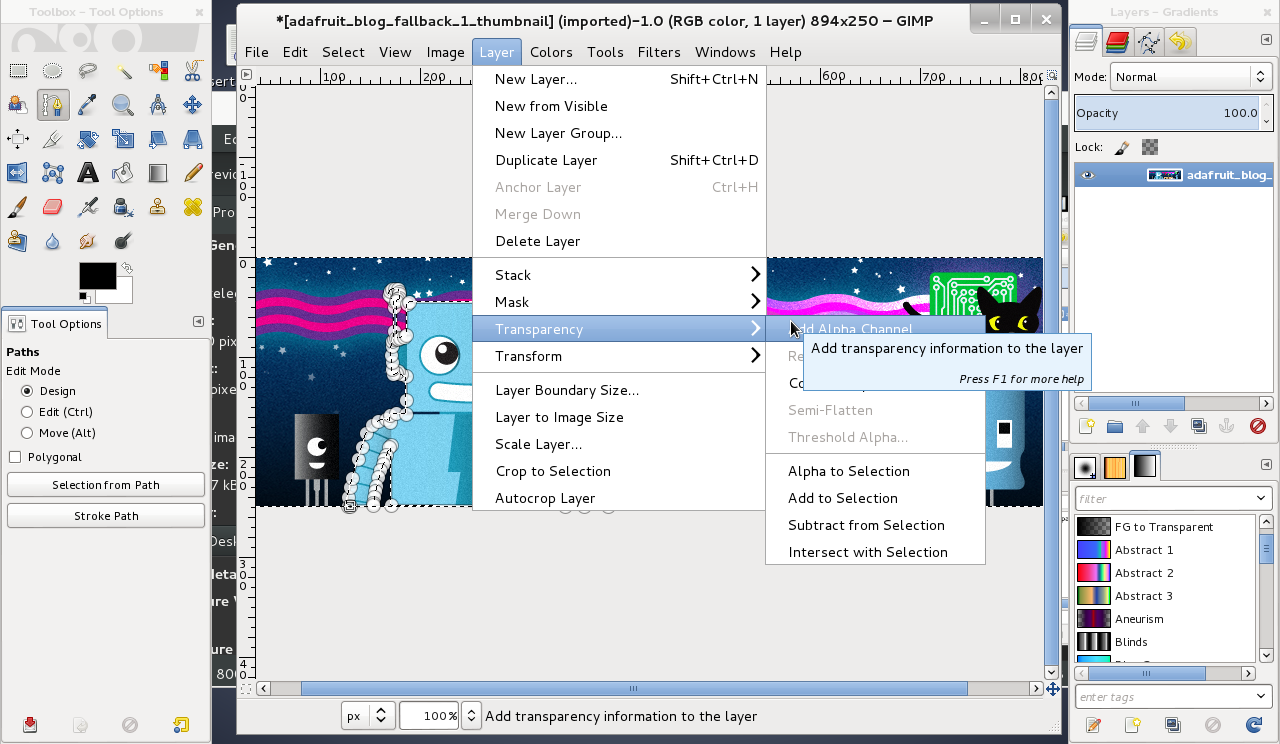This screenshot has height=744, width=1280.
Task: Select the Blur/Sharpen droplet tool
Action: point(53,241)
